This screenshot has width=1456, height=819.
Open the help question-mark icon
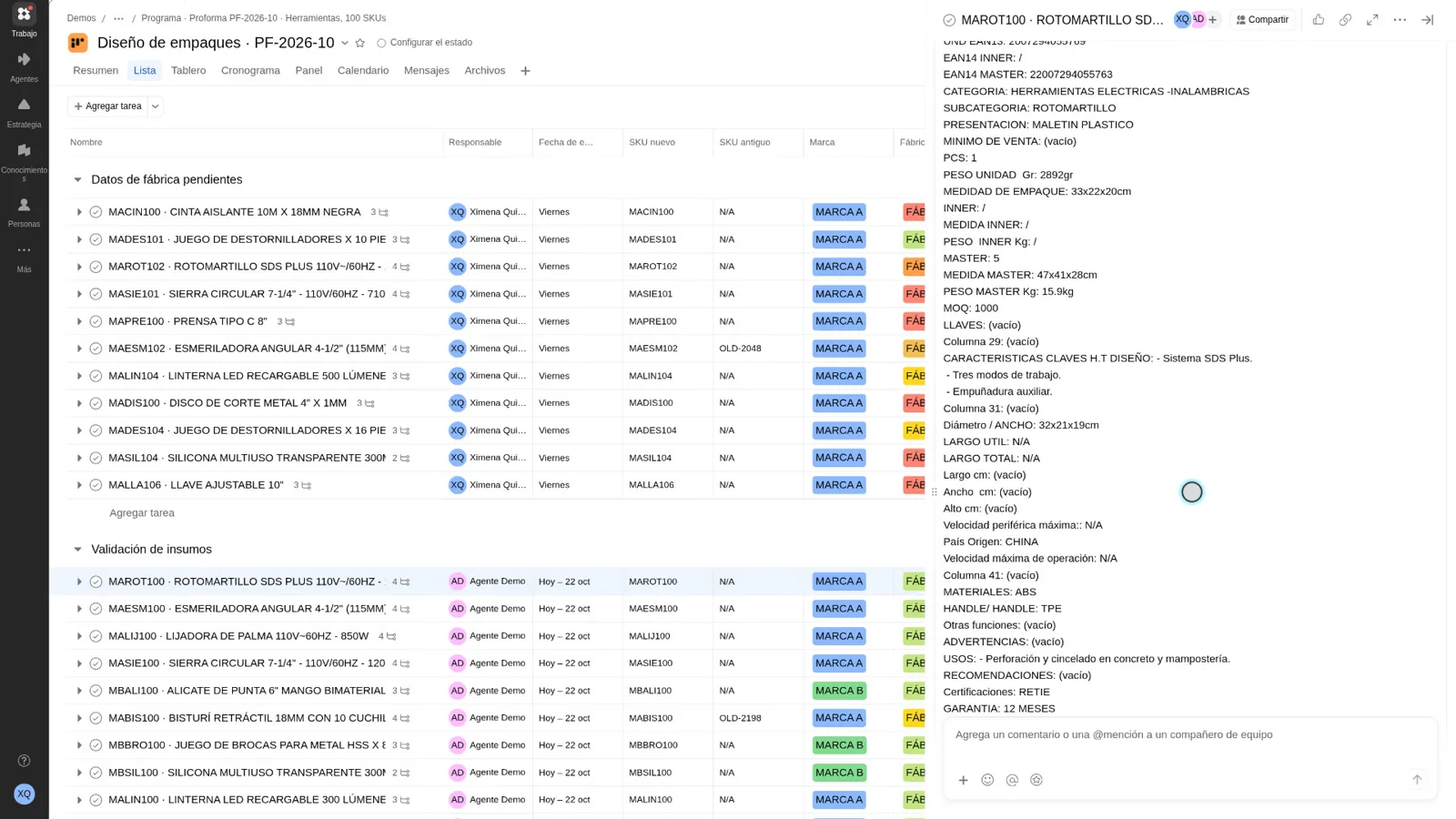click(25, 761)
